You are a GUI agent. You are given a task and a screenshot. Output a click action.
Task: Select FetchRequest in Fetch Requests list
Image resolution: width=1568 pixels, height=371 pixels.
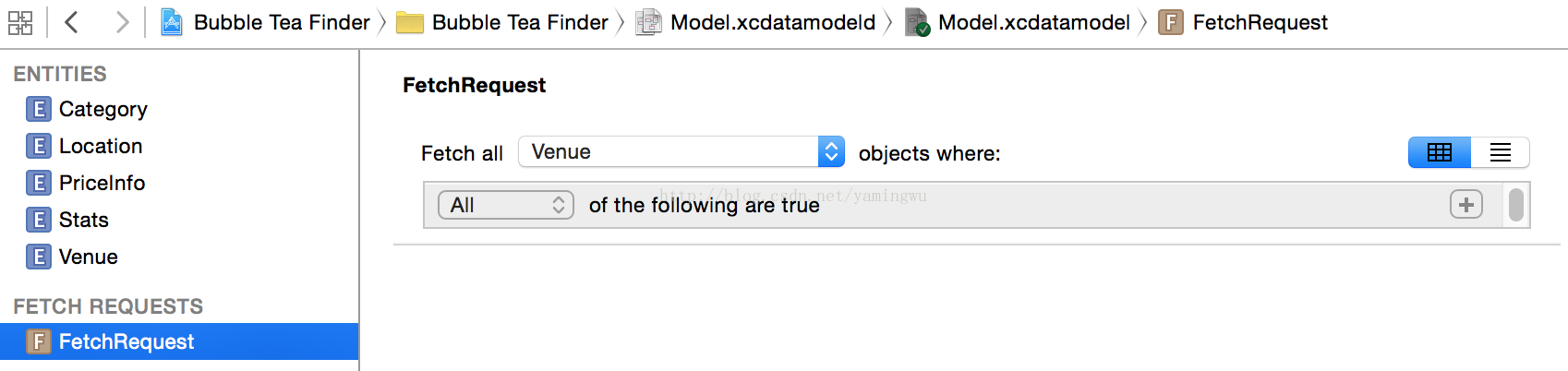pyautogui.click(x=179, y=341)
